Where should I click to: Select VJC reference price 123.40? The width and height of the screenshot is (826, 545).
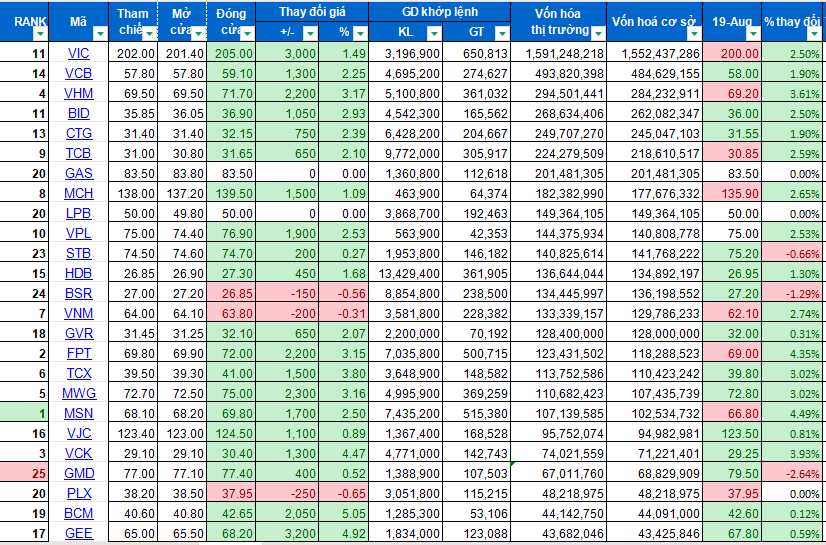click(133, 434)
